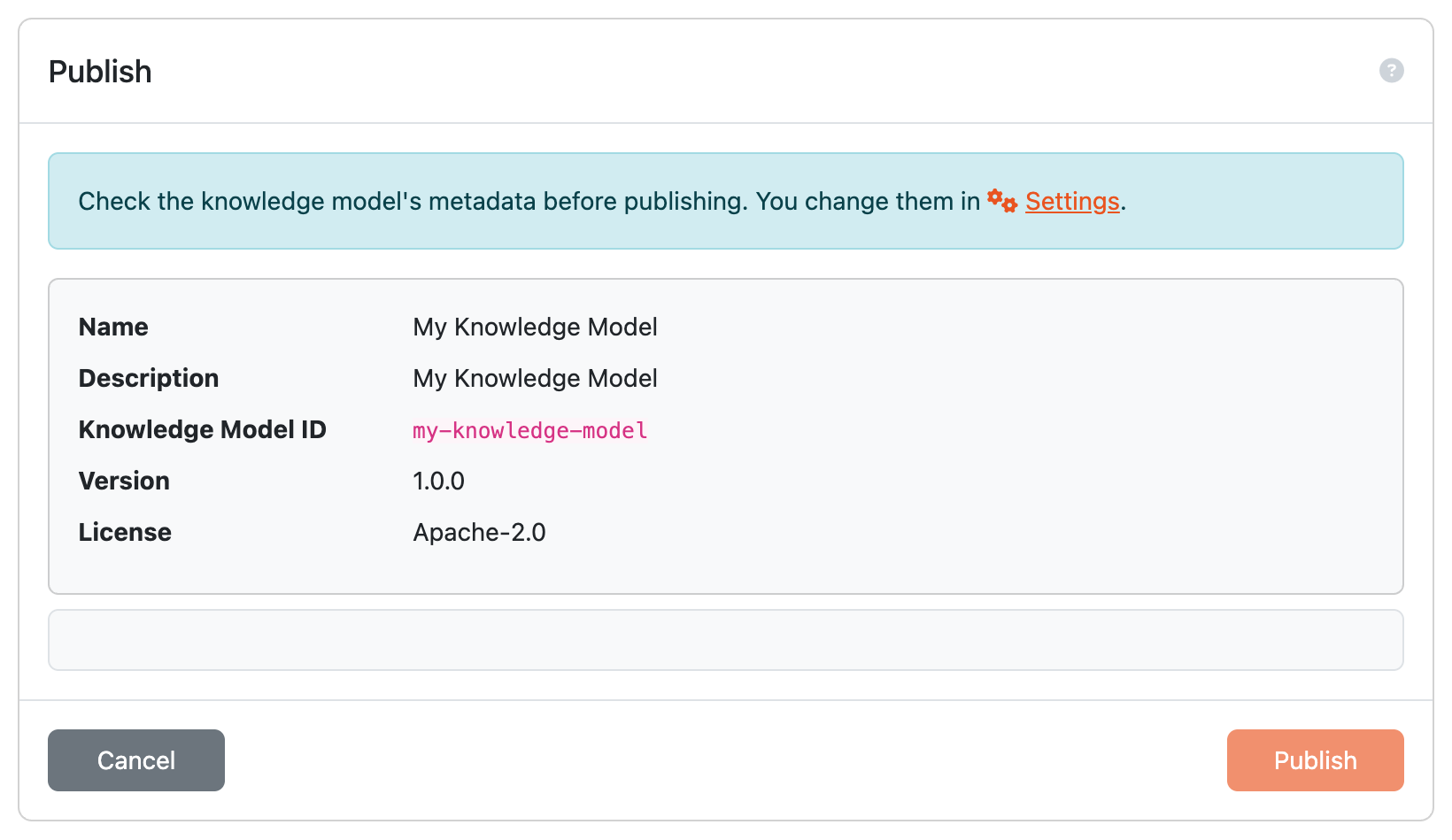This screenshot has width=1452, height=840.
Task: Click the empty box below metadata panel
Action: (x=726, y=640)
